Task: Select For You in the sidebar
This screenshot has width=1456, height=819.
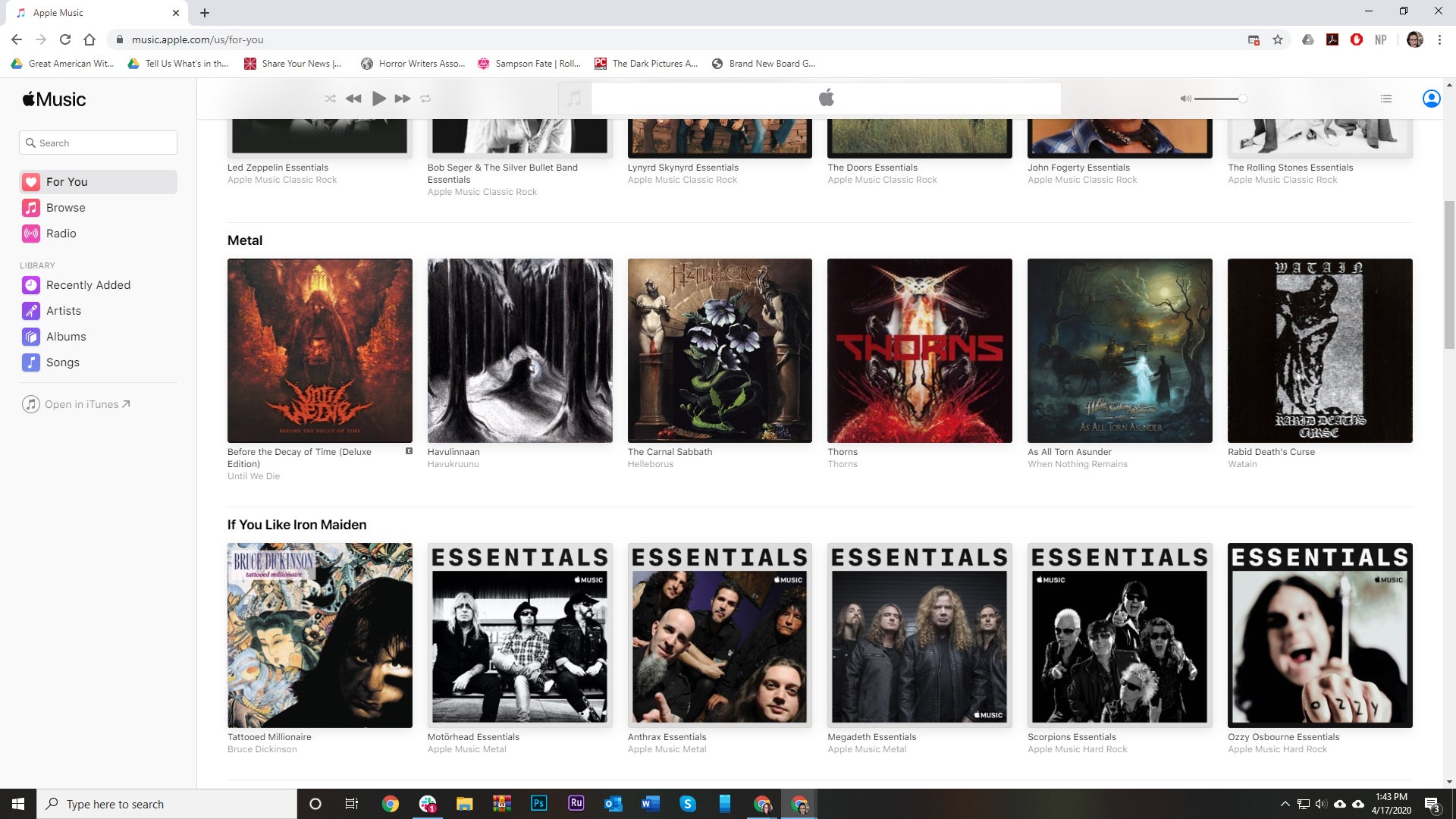Action: [x=67, y=182]
